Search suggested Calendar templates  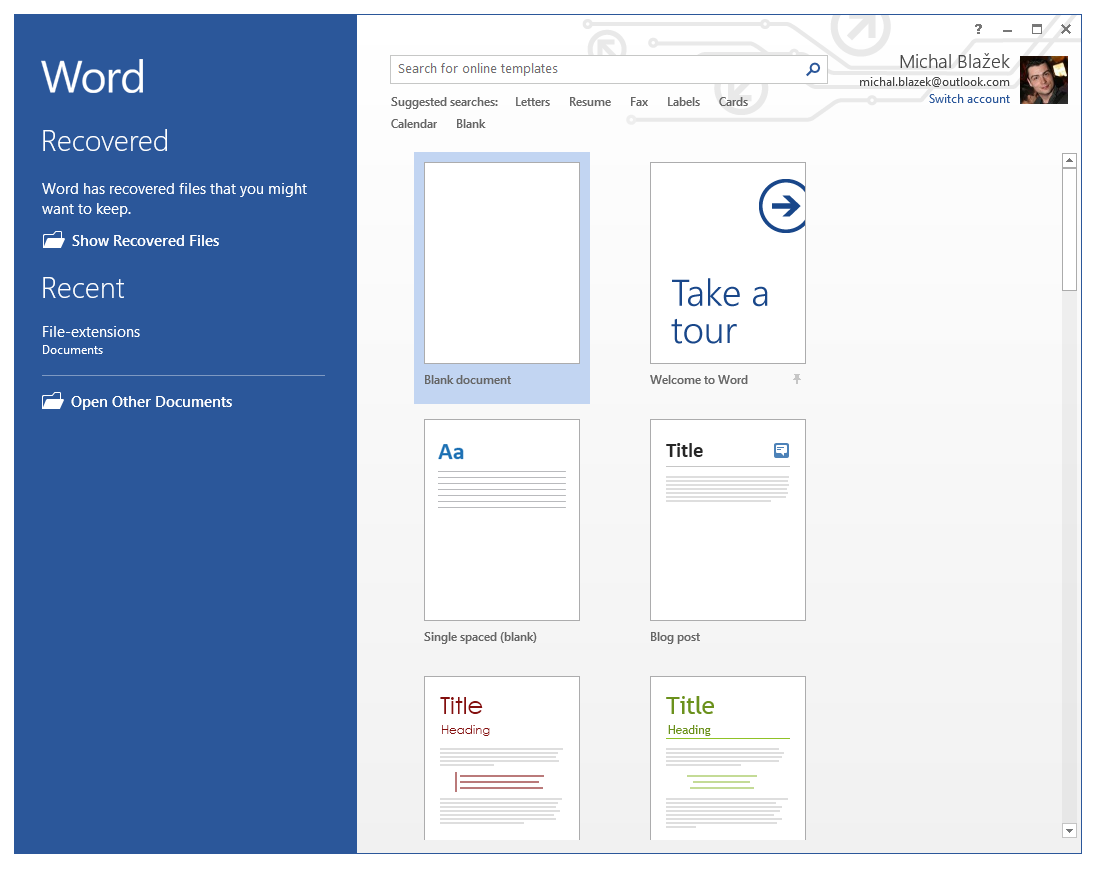(414, 123)
